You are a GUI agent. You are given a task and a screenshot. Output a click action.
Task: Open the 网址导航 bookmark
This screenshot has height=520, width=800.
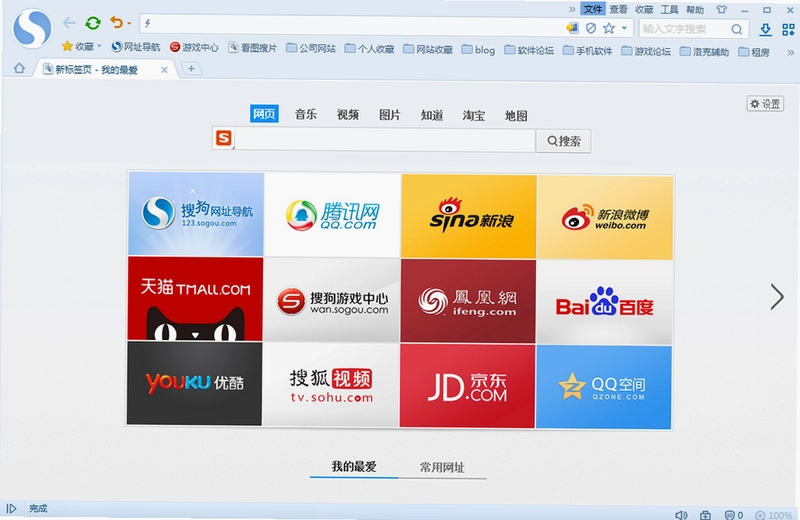point(136,47)
